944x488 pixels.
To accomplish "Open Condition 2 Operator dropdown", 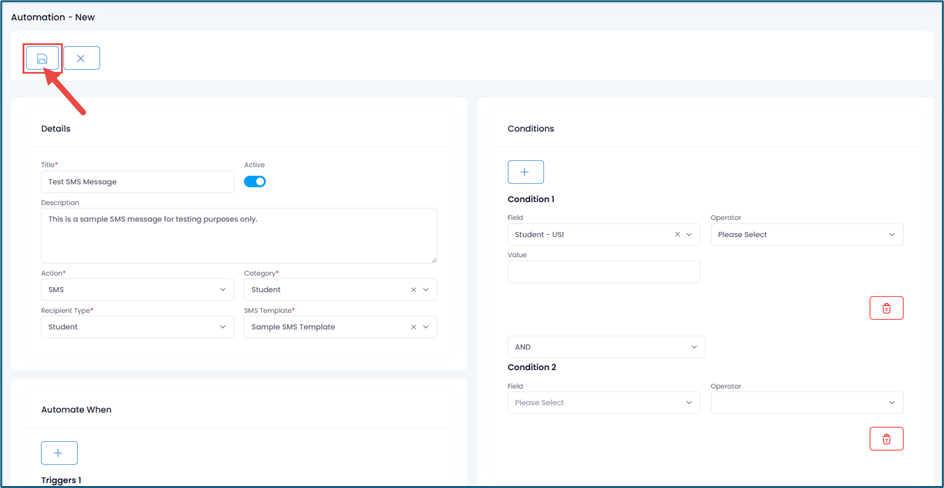I will (x=806, y=403).
